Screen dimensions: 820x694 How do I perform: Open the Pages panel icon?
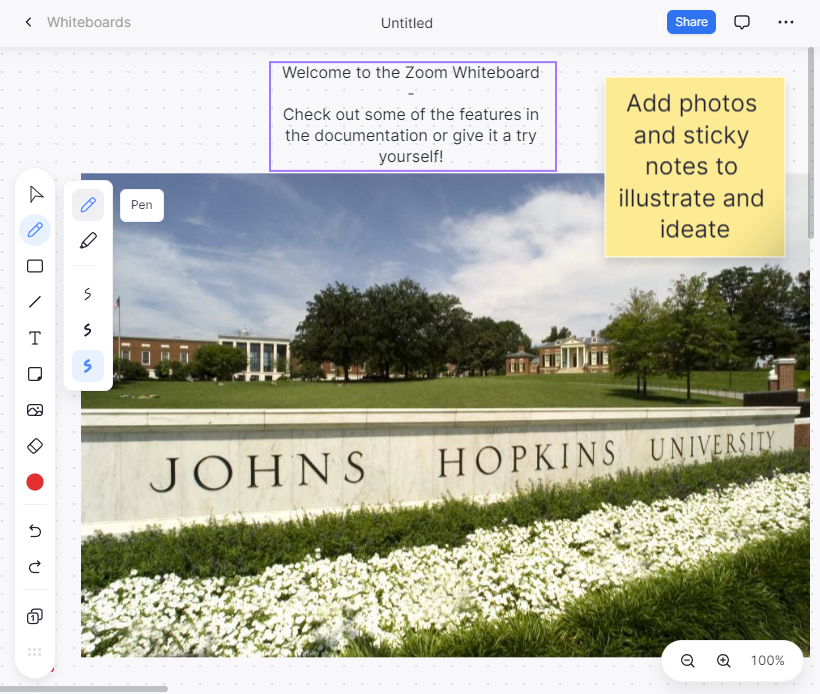(x=35, y=616)
